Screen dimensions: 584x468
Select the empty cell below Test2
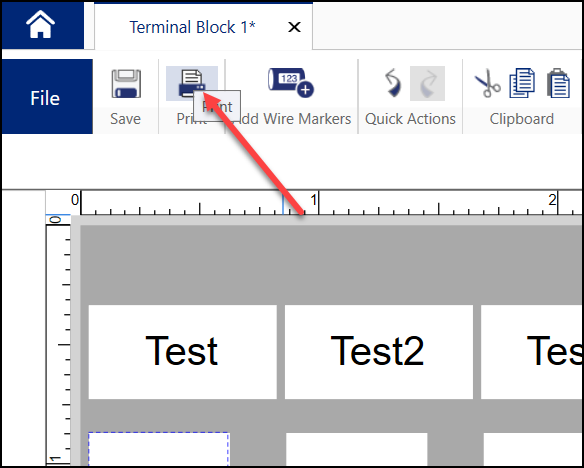356,449
